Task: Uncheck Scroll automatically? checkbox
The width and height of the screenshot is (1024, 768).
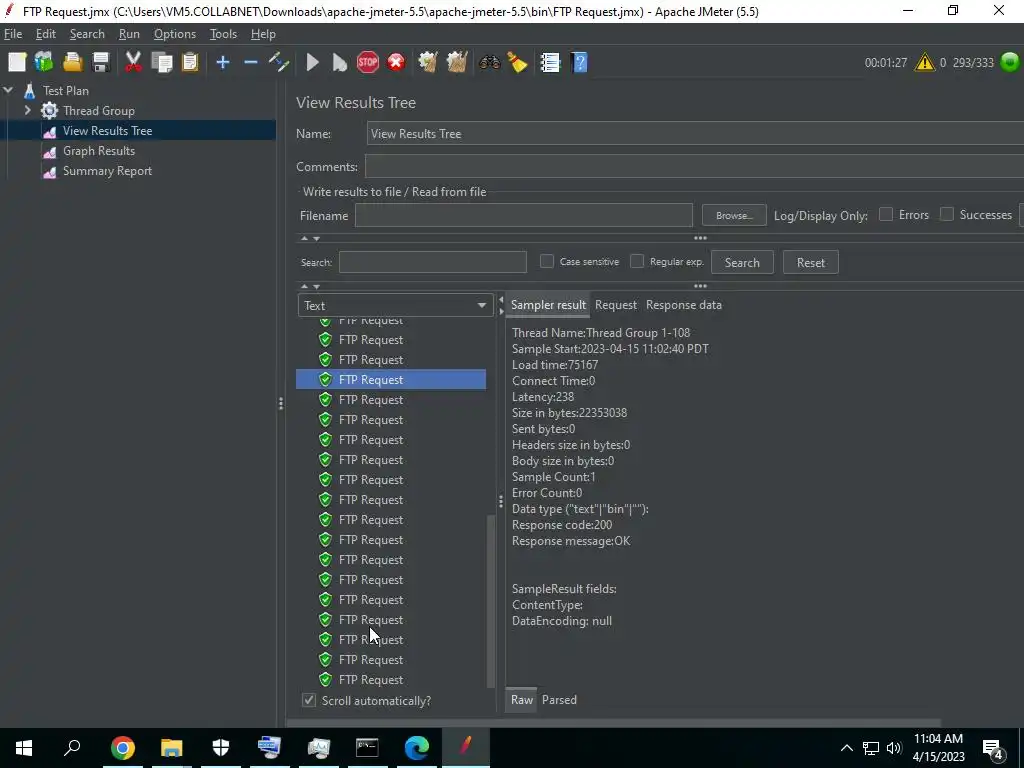Action: (x=309, y=700)
